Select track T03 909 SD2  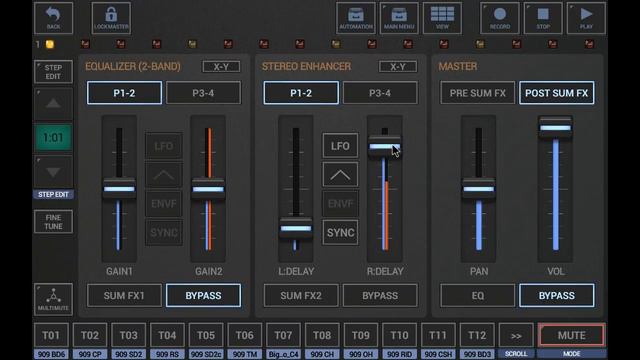click(x=129, y=336)
